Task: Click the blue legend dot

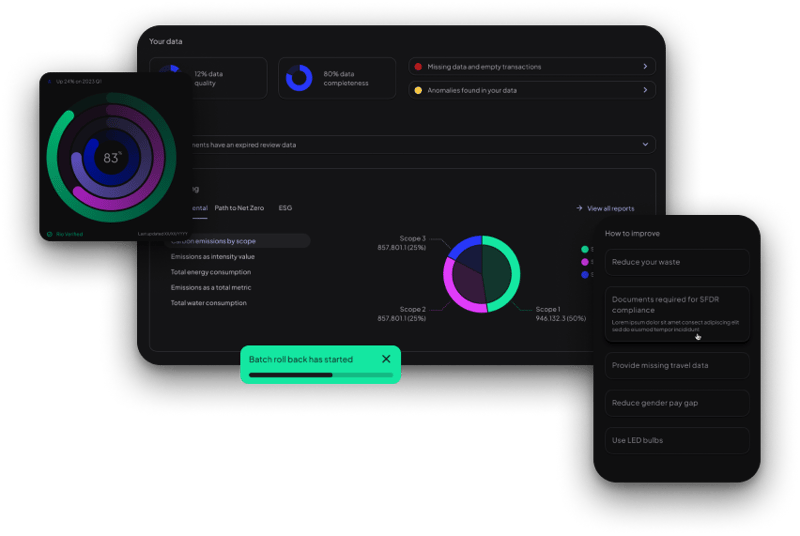Action: click(x=585, y=275)
